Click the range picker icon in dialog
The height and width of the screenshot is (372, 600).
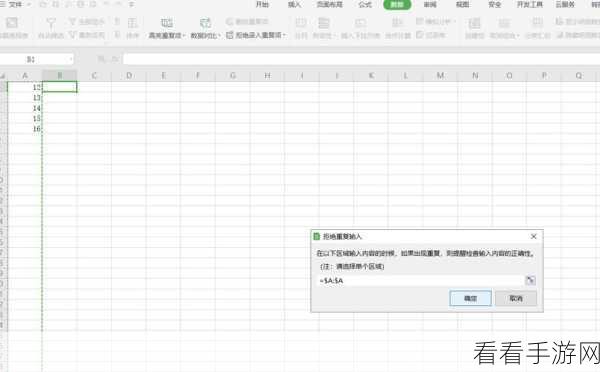[x=530, y=281]
